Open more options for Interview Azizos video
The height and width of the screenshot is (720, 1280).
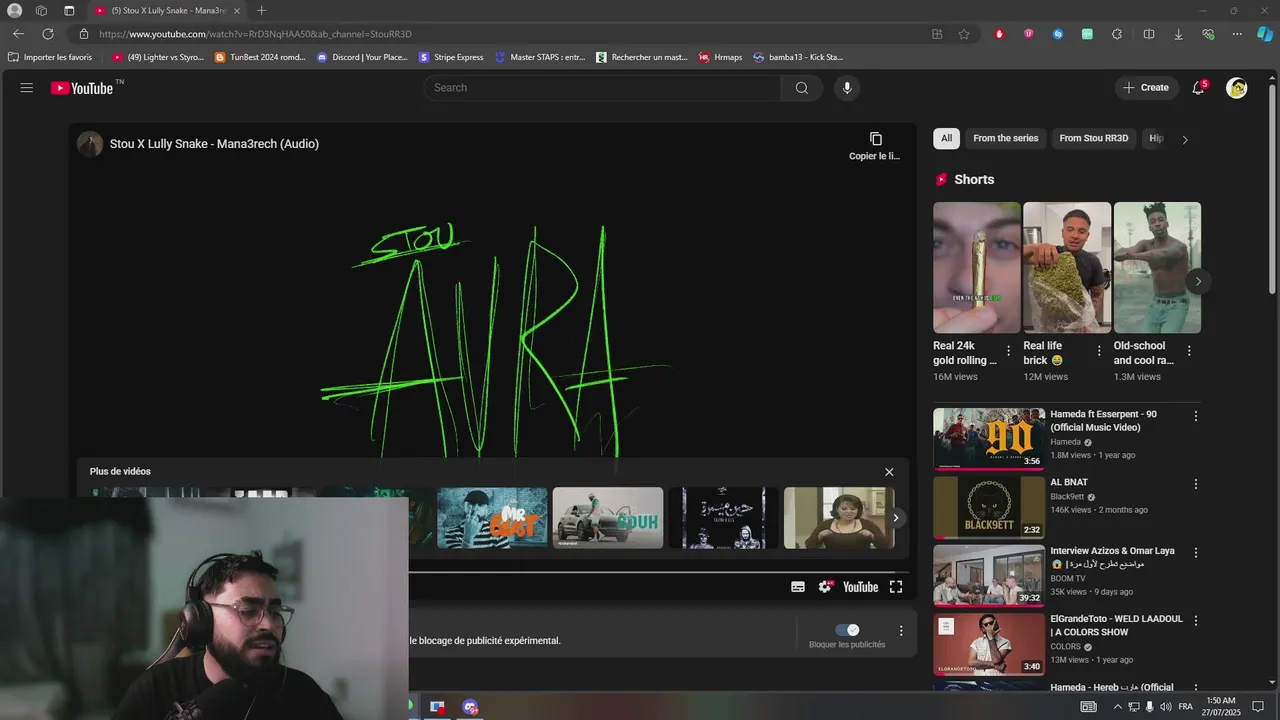[1195, 552]
